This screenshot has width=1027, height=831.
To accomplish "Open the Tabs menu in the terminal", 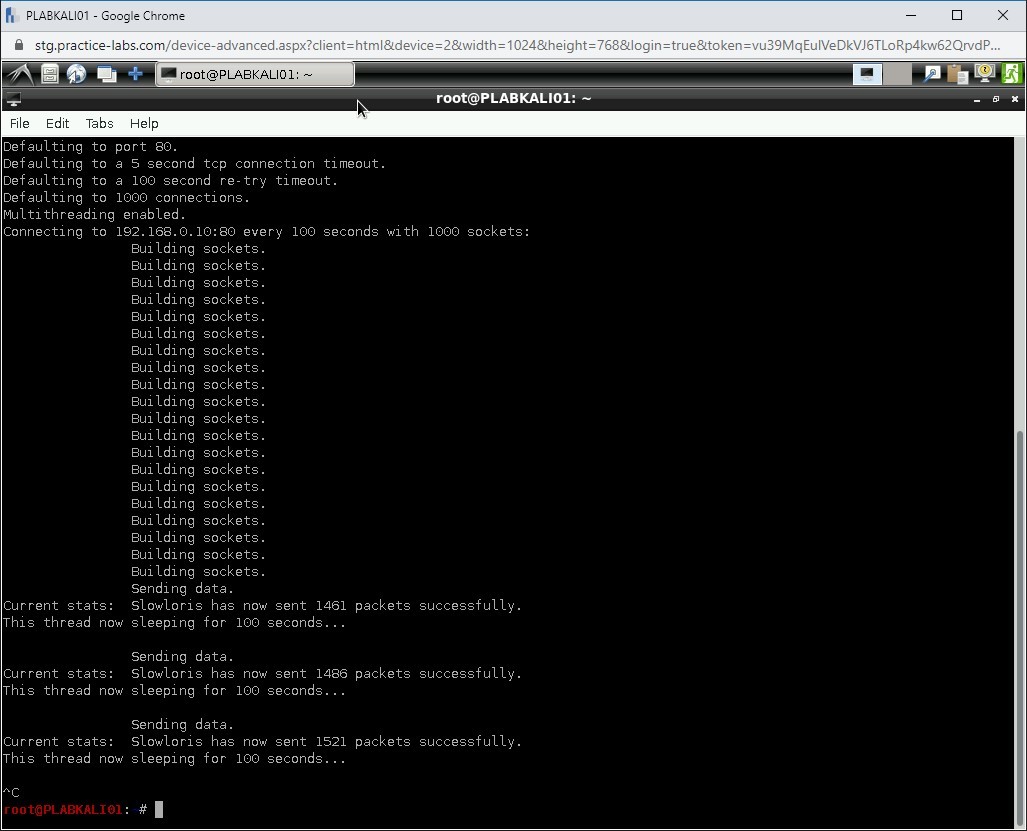I will 99,123.
